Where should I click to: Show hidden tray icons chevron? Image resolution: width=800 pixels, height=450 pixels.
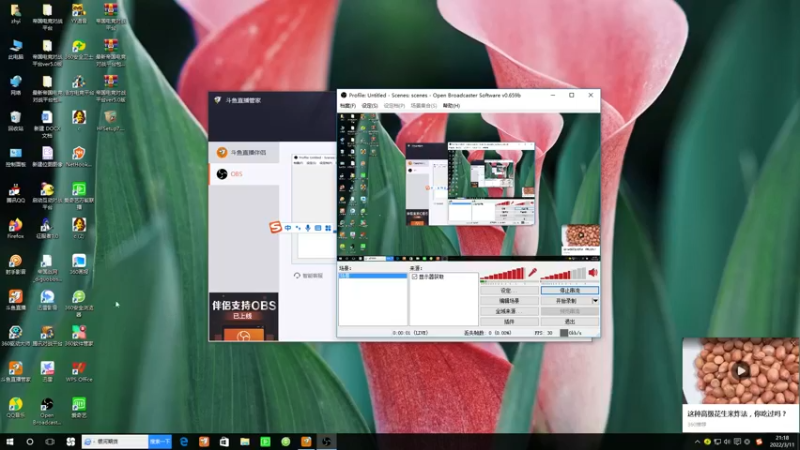tap(697, 442)
